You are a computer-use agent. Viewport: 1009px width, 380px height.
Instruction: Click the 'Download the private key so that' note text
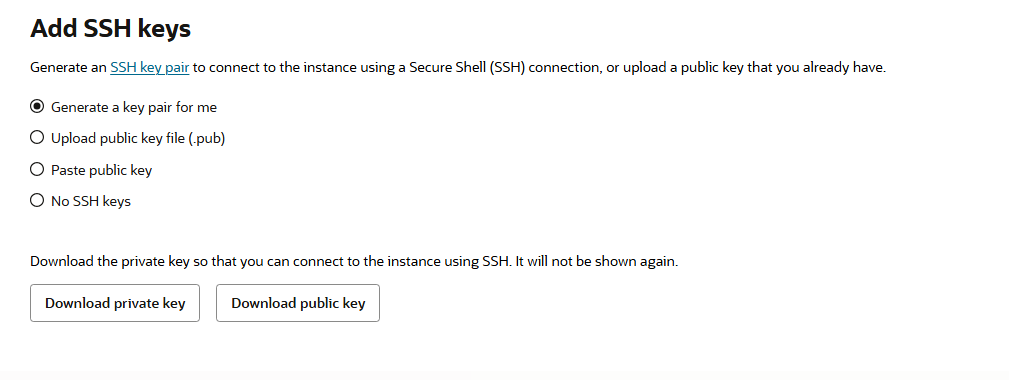tap(118, 262)
